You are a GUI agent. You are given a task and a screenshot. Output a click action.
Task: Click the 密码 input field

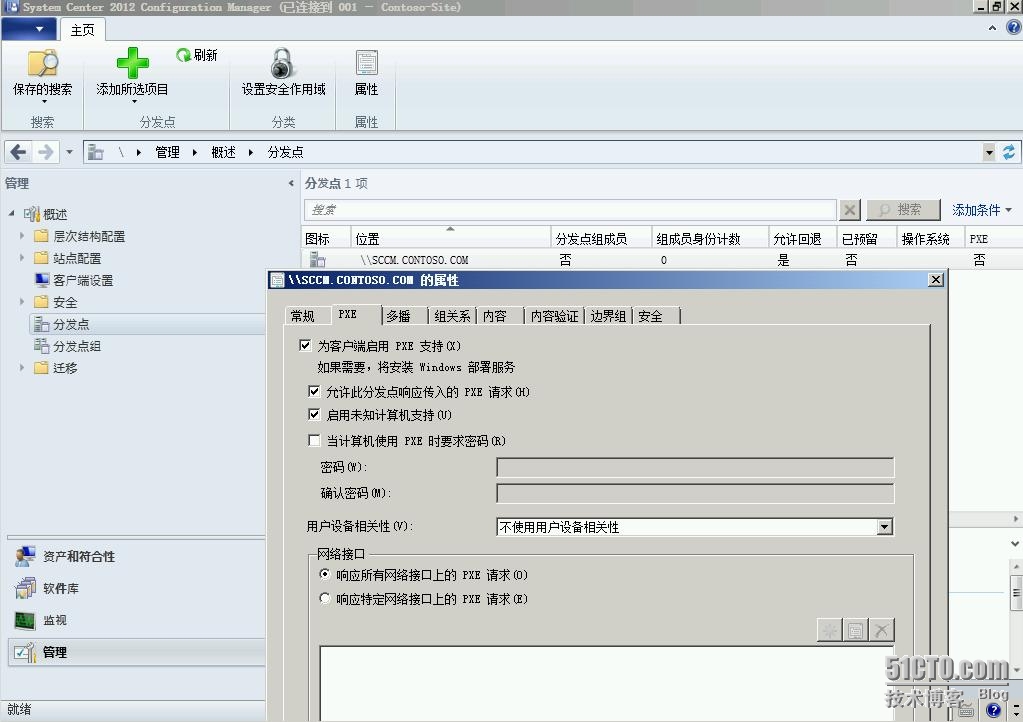[x=695, y=467]
